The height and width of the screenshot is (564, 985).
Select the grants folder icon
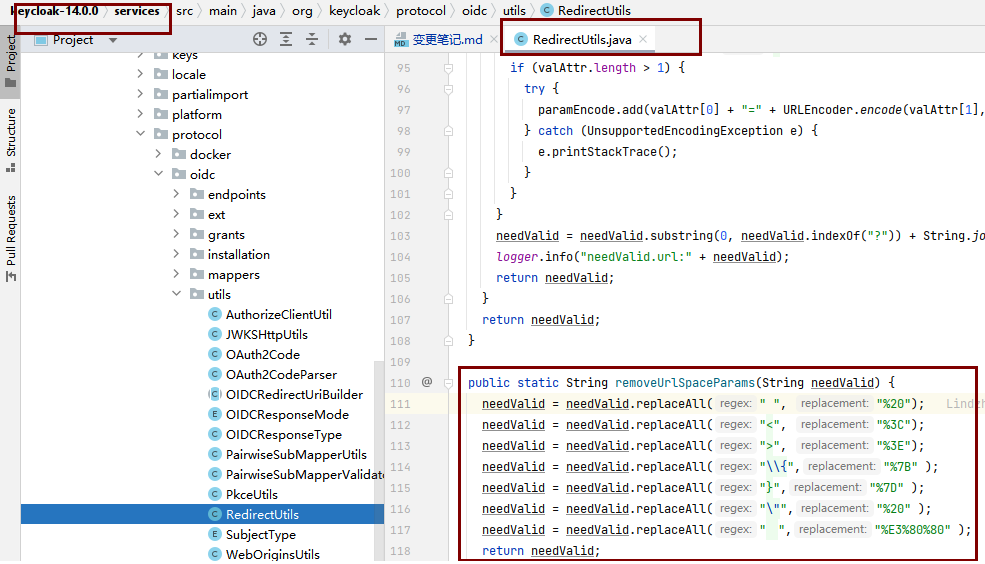[x=197, y=234]
